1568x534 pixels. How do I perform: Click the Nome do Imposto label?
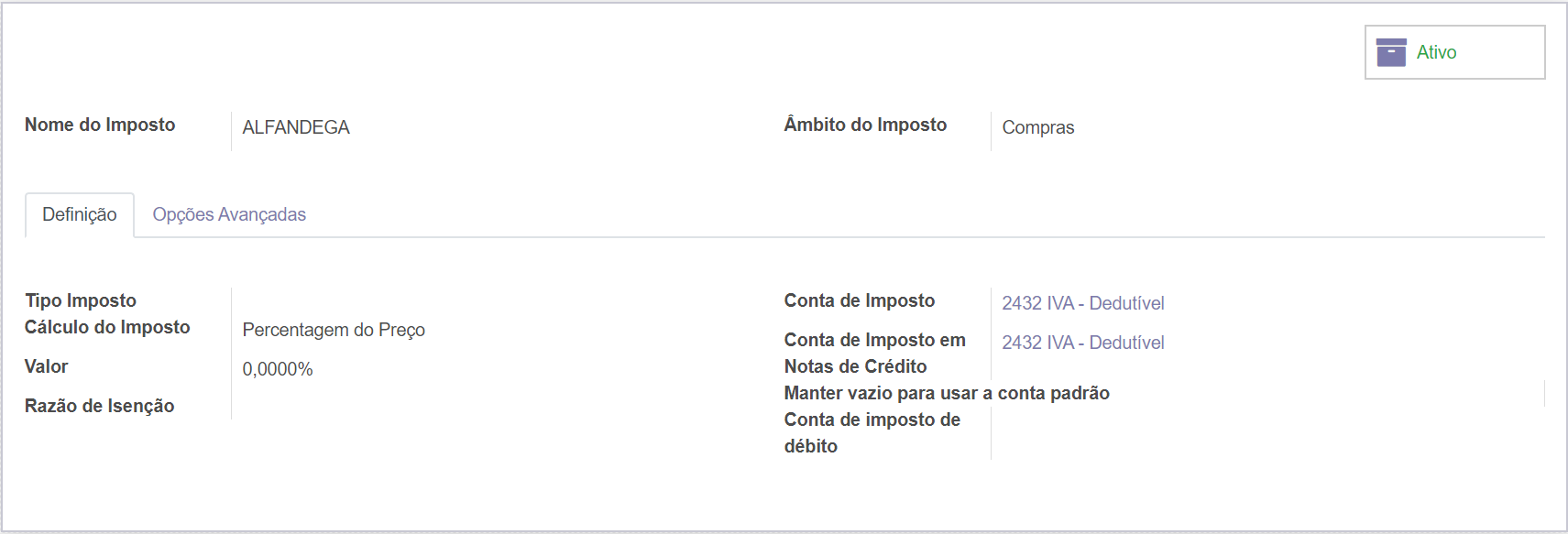tap(100, 125)
